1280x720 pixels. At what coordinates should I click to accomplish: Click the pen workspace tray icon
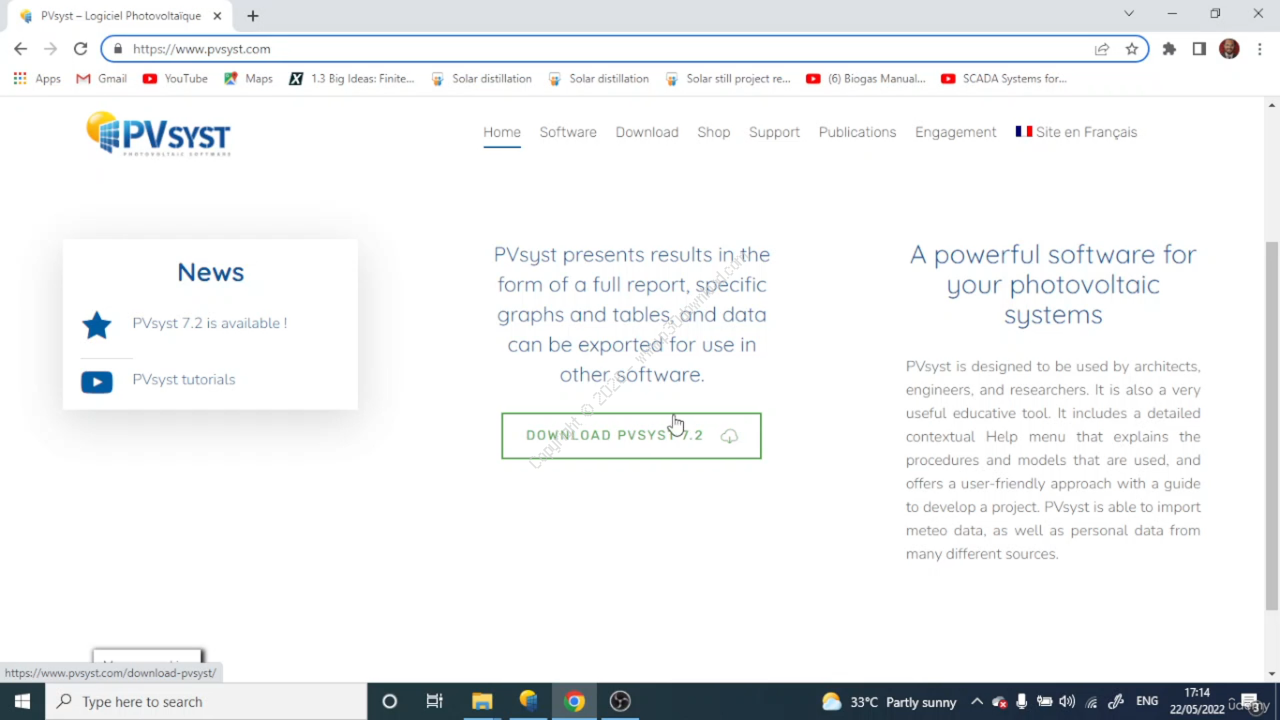(x=1116, y=702)
